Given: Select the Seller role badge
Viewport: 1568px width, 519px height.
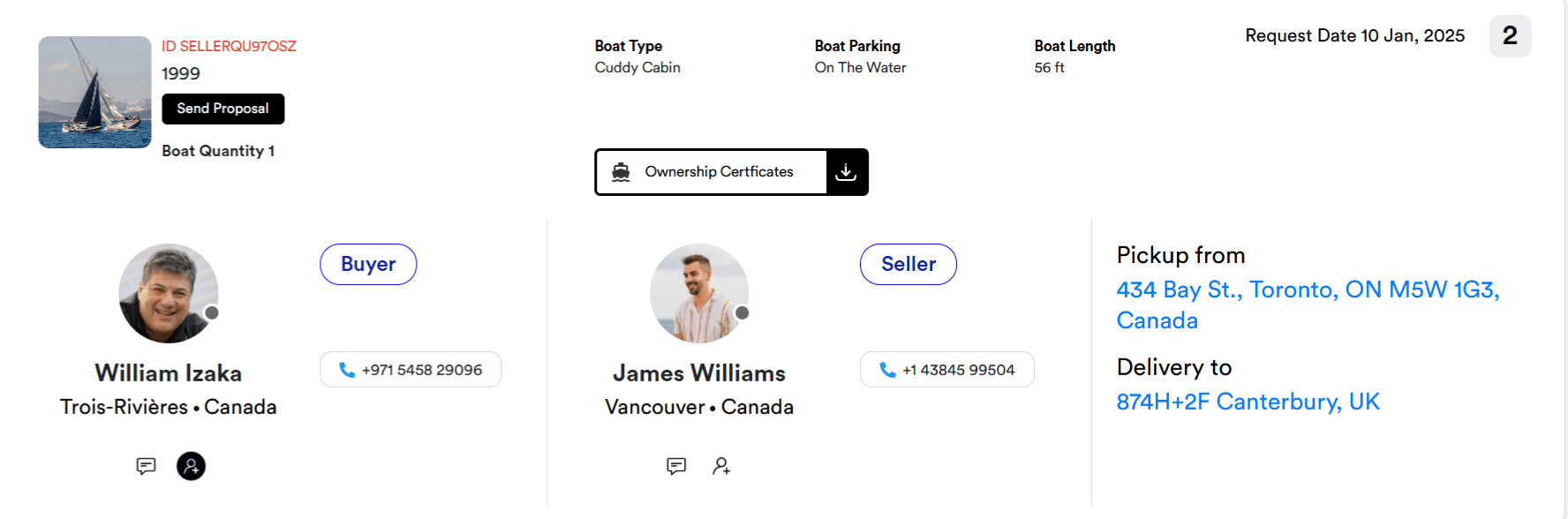Looking at the screenshot, I should pyautogui.click(x=908, y=264).
